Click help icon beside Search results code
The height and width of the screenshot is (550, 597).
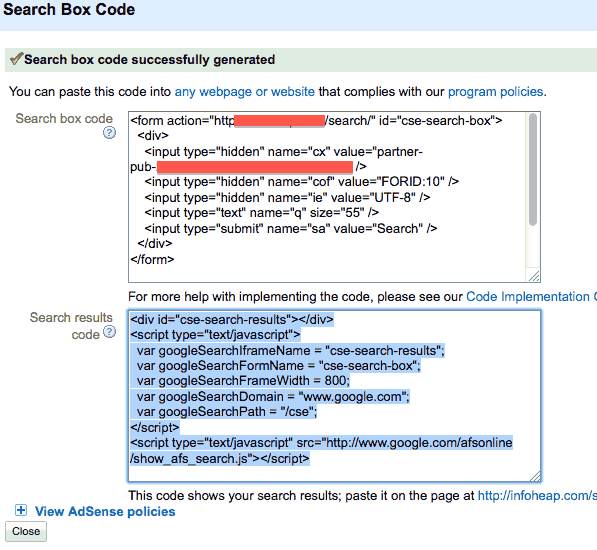(x=110, y=332)
